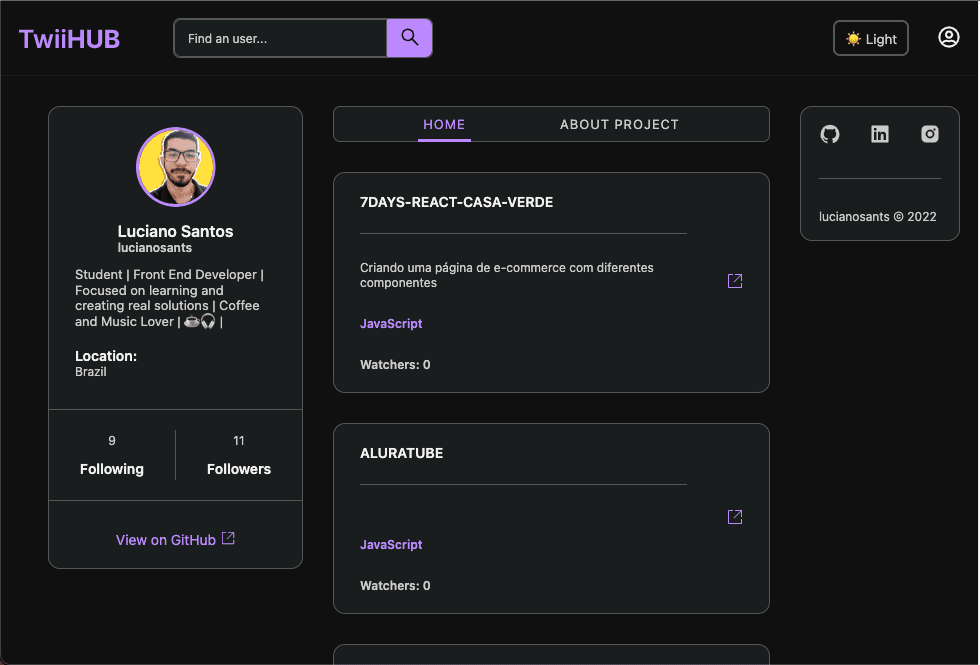The height and width of the screenshot is (665, 980).
Task: Click Luciano Santos profile avatar photo
Action: (x=175, y=167)
